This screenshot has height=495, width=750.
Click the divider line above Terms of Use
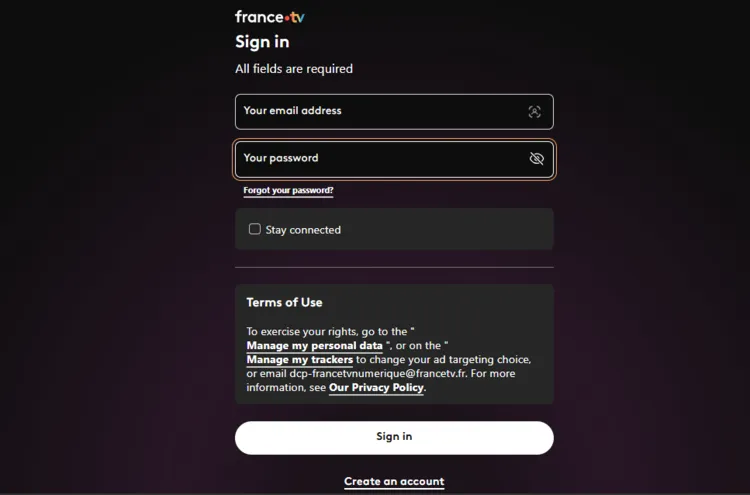click(x=394, y=267)
